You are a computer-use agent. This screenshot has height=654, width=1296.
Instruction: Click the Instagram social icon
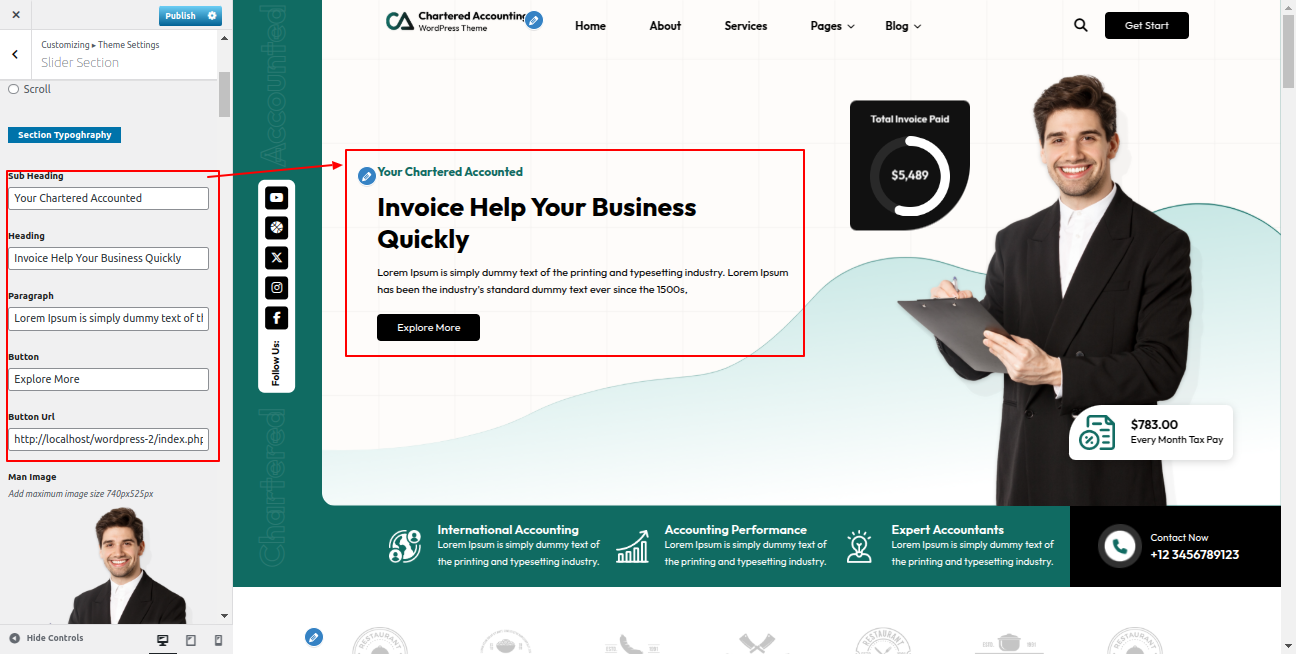276,288
